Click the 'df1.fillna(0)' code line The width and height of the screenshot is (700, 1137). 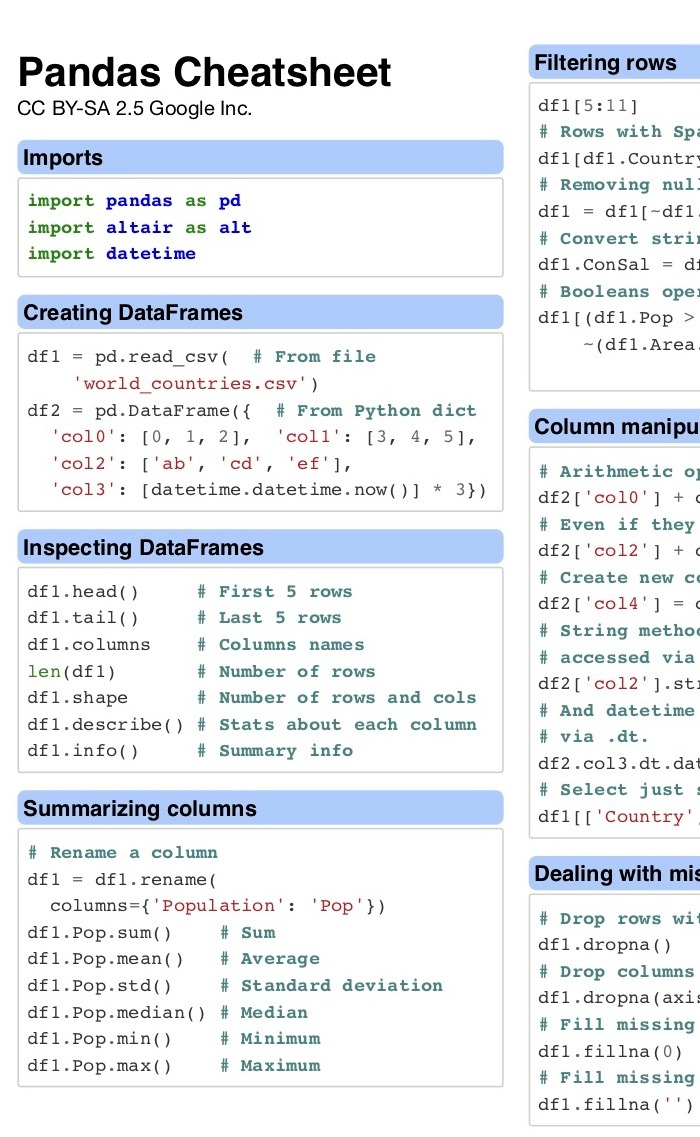611,1051
